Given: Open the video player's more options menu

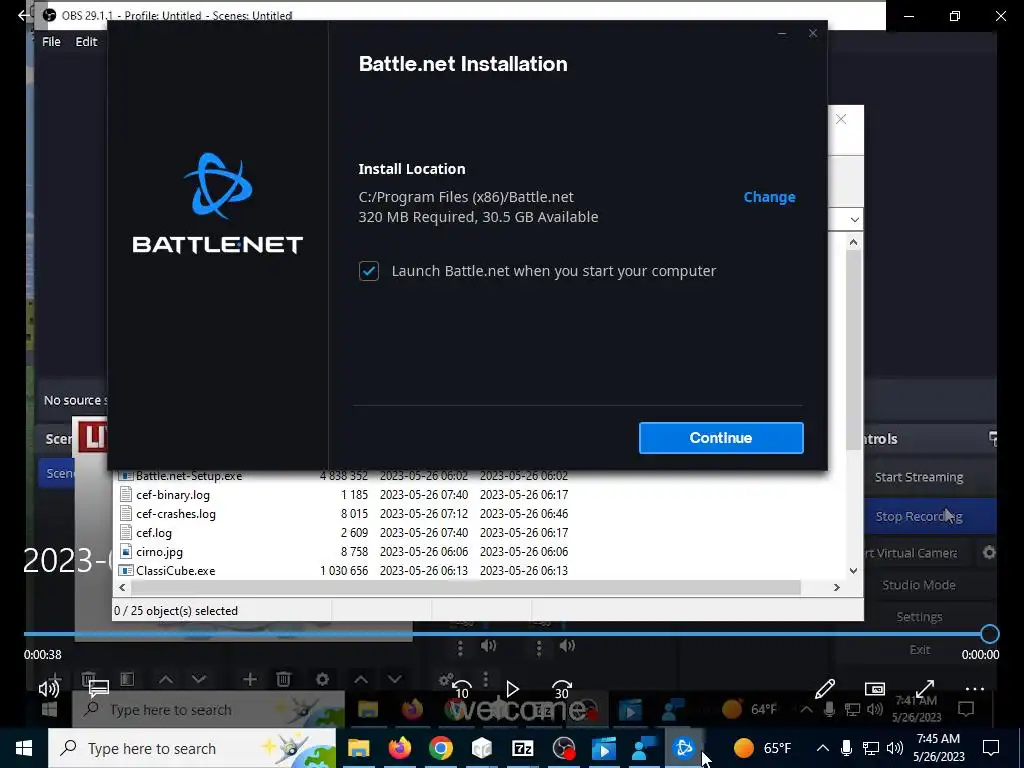Looking at the screenshot, I should click(974, 689).
